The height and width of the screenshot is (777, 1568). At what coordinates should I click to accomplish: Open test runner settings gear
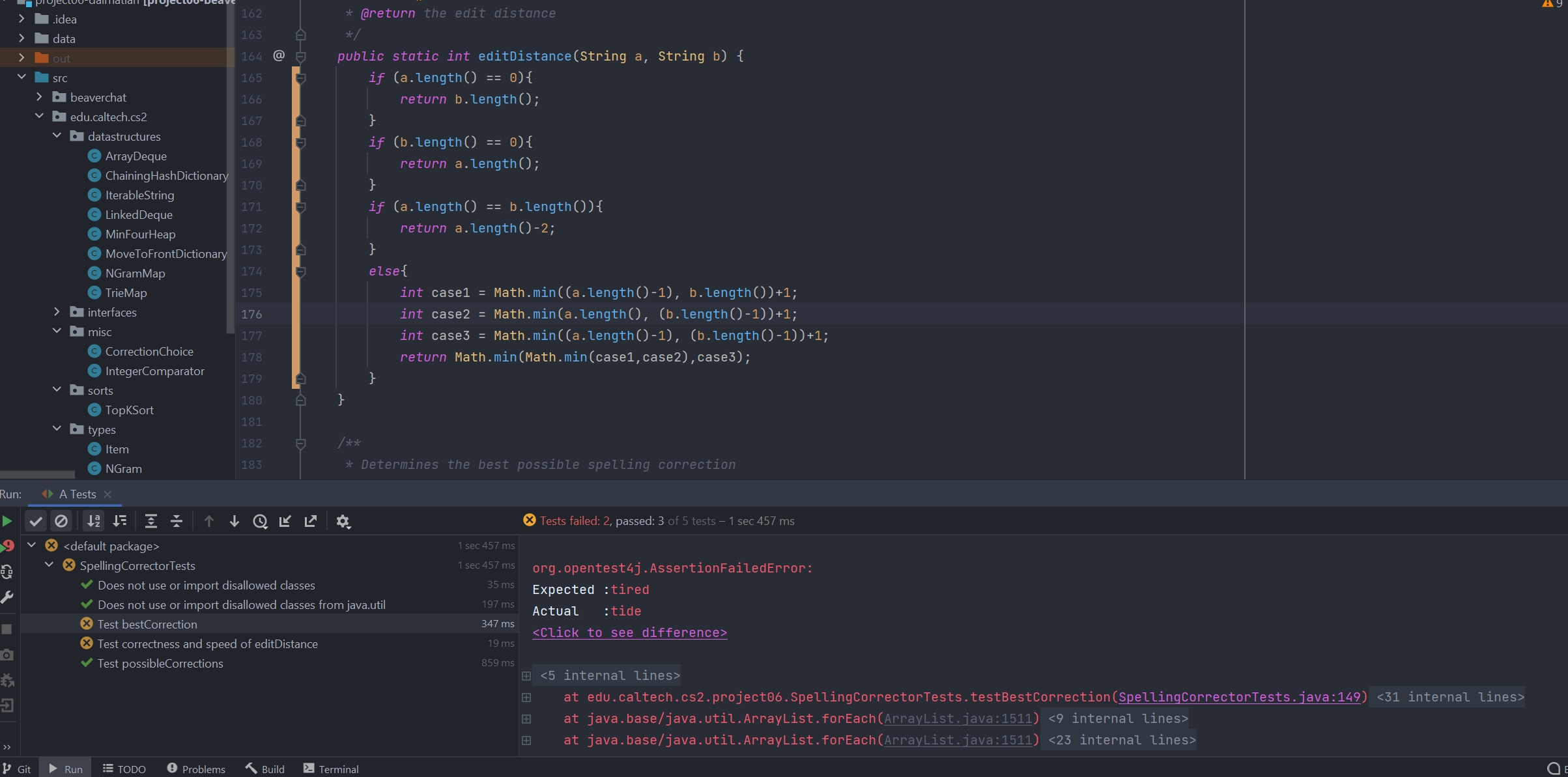pos(343,521)
